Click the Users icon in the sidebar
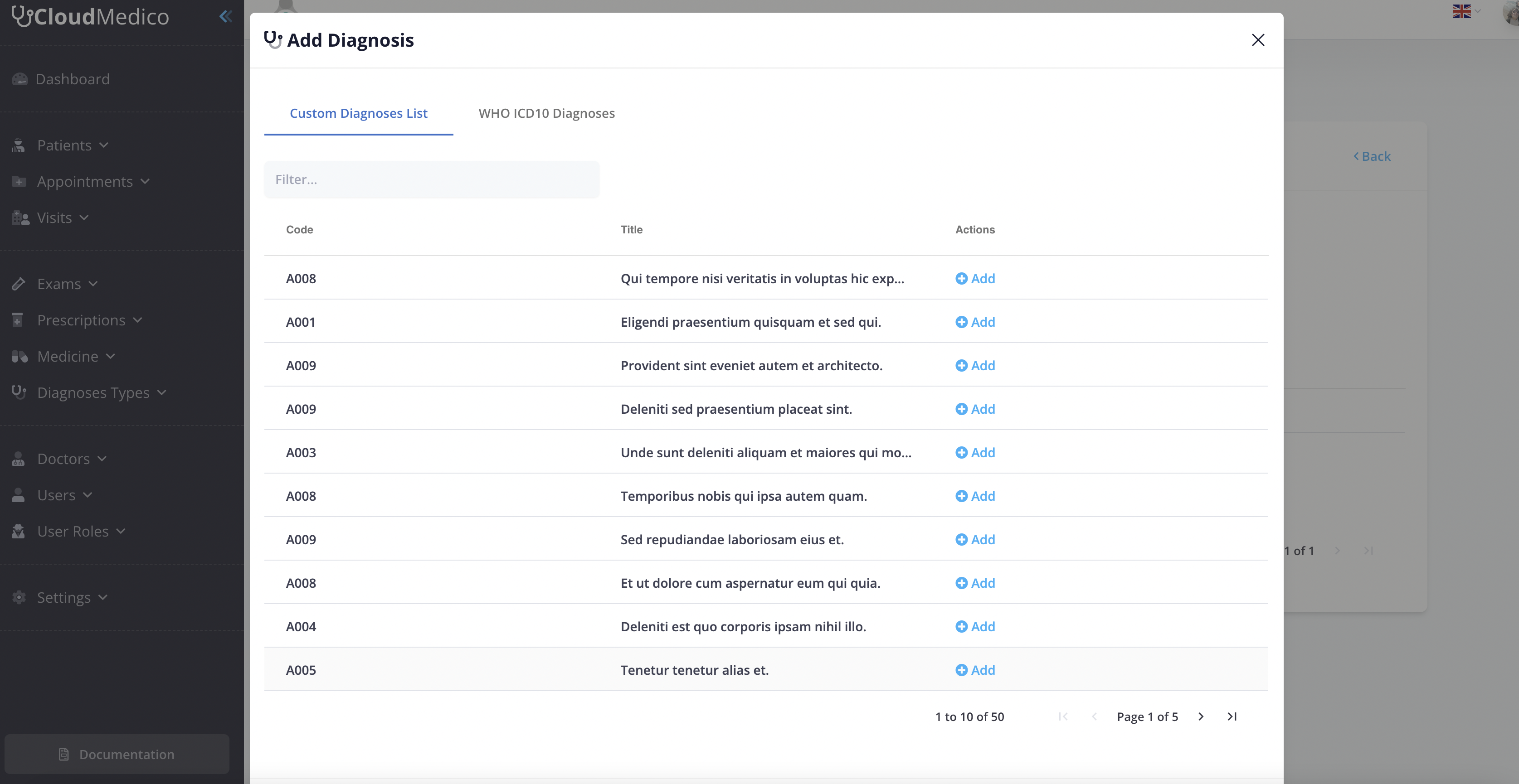 (x=18, y=495)
